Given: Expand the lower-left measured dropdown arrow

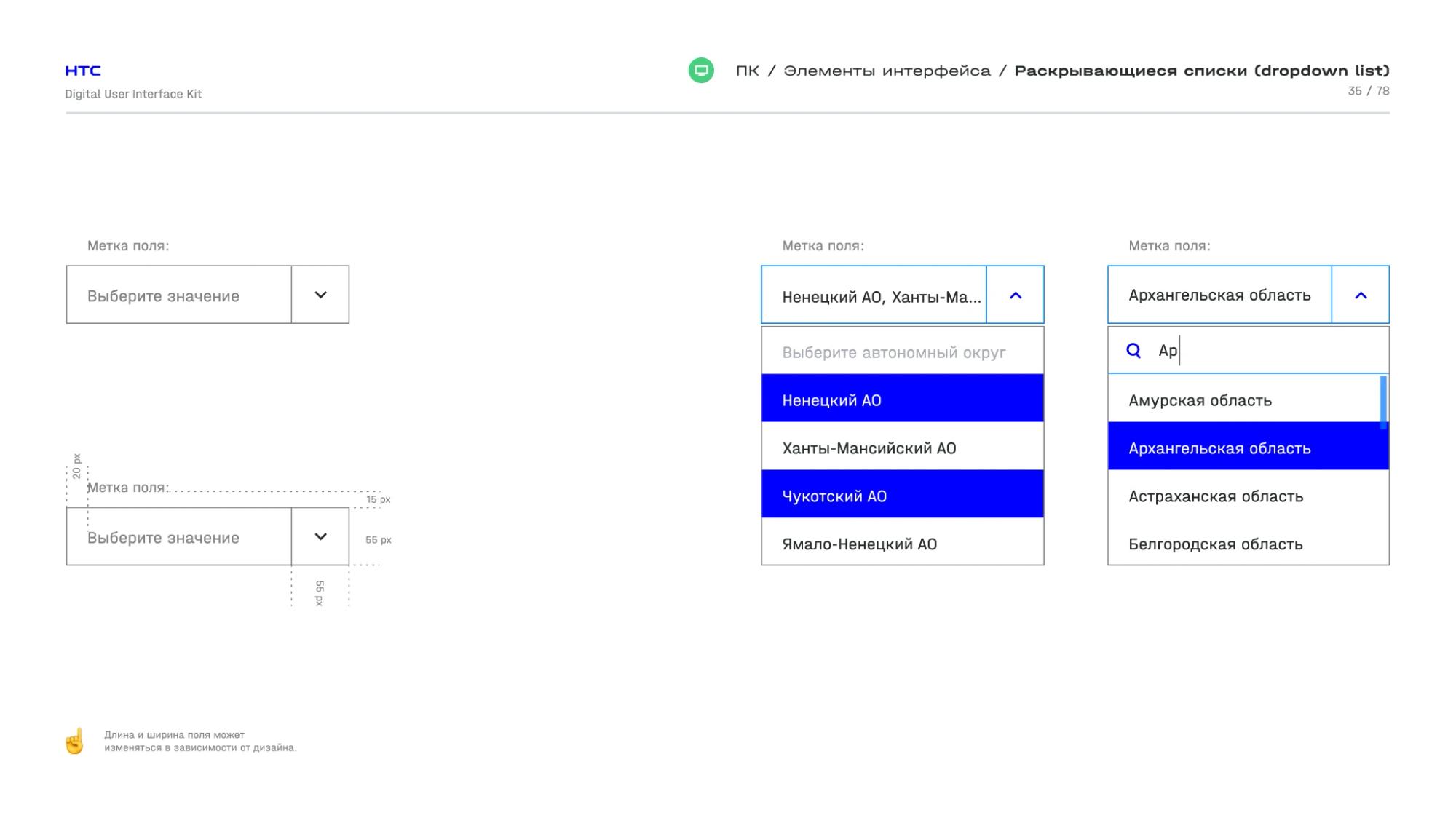Looking at the screenshot, I should click(x=320, y=536).
